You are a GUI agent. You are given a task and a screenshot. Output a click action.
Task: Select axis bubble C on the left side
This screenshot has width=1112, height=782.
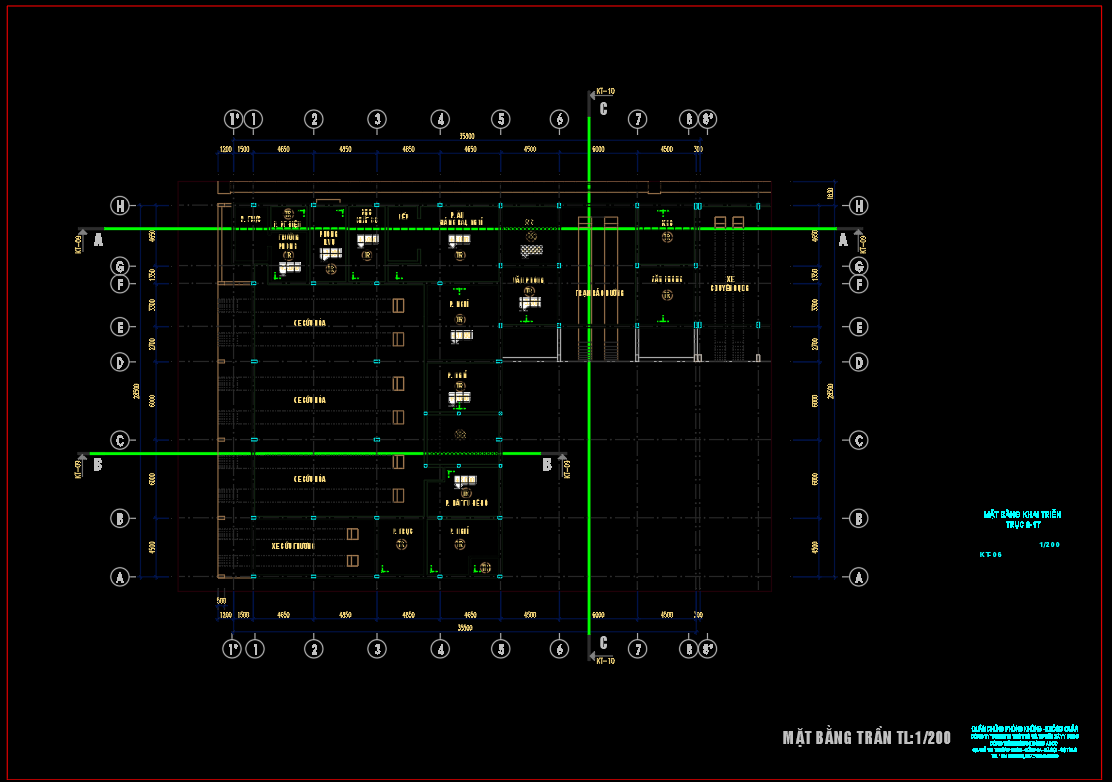(x=120, y=440)
